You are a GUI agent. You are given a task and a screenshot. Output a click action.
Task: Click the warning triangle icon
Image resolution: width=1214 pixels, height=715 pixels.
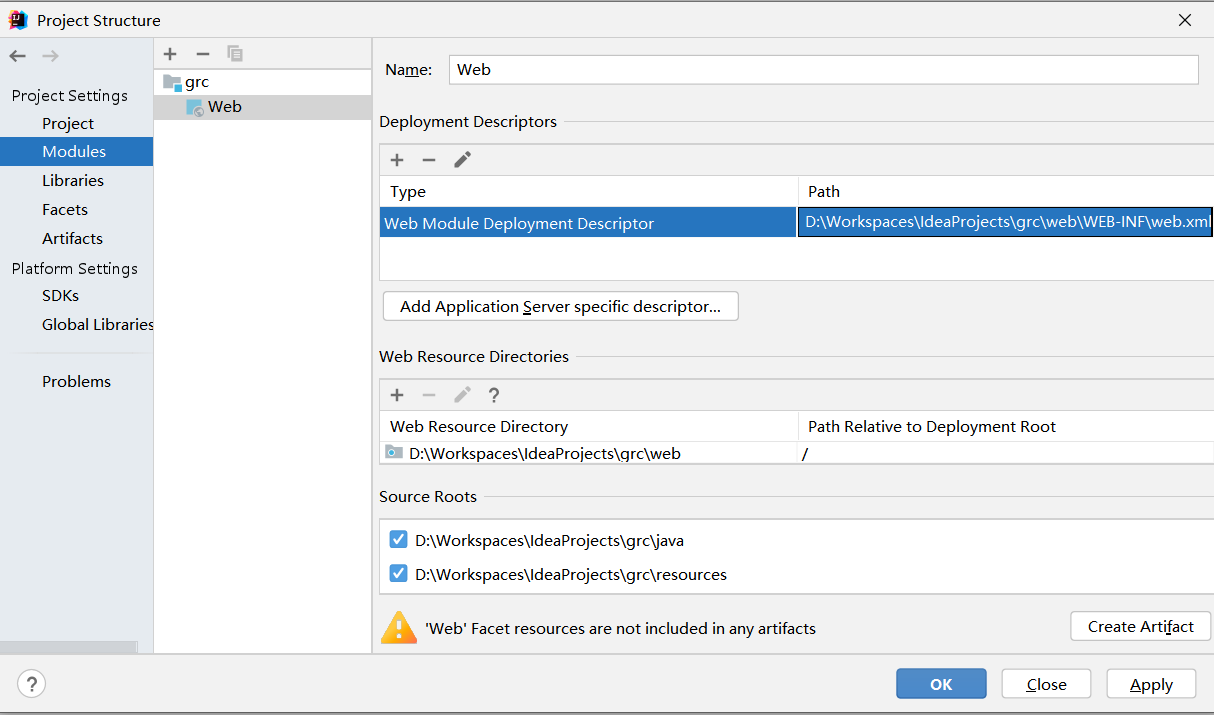coord(398,627)
